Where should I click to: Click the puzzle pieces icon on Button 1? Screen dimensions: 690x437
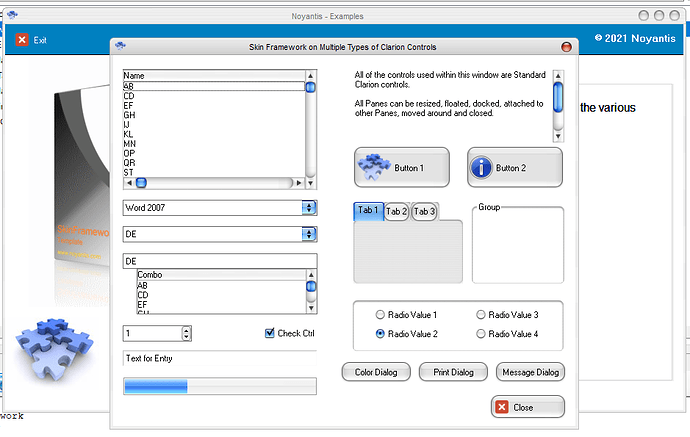coord(374,167)
